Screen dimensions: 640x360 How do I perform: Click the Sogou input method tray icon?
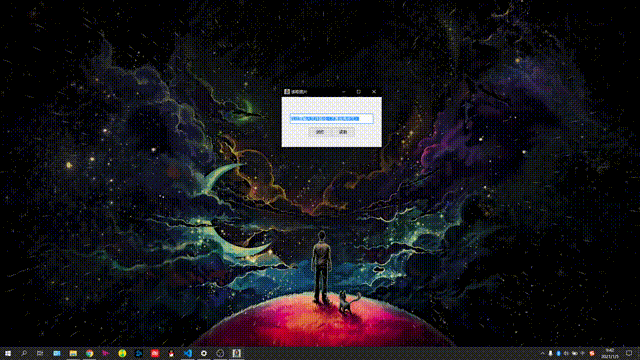tap(592, 353)
